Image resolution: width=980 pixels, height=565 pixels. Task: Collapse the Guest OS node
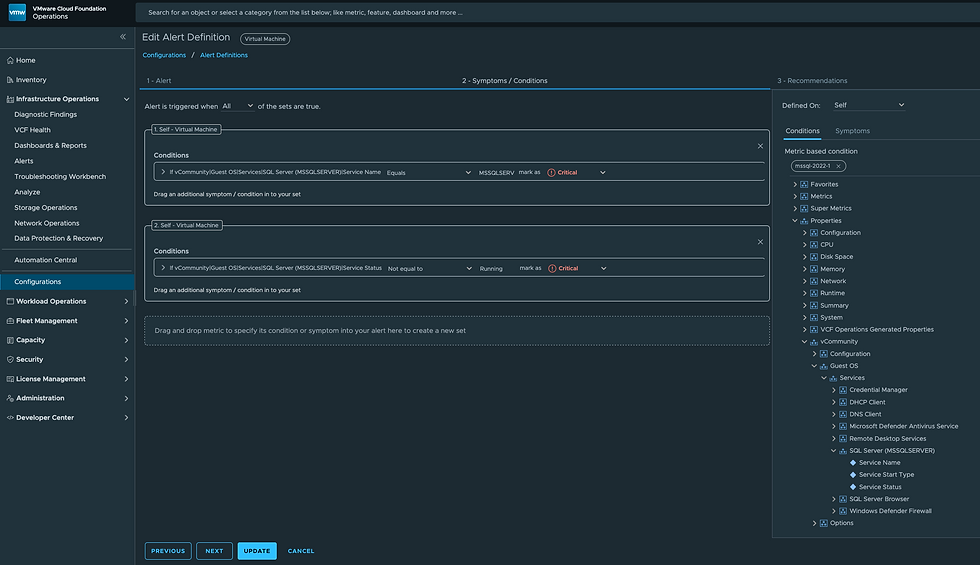814,366
